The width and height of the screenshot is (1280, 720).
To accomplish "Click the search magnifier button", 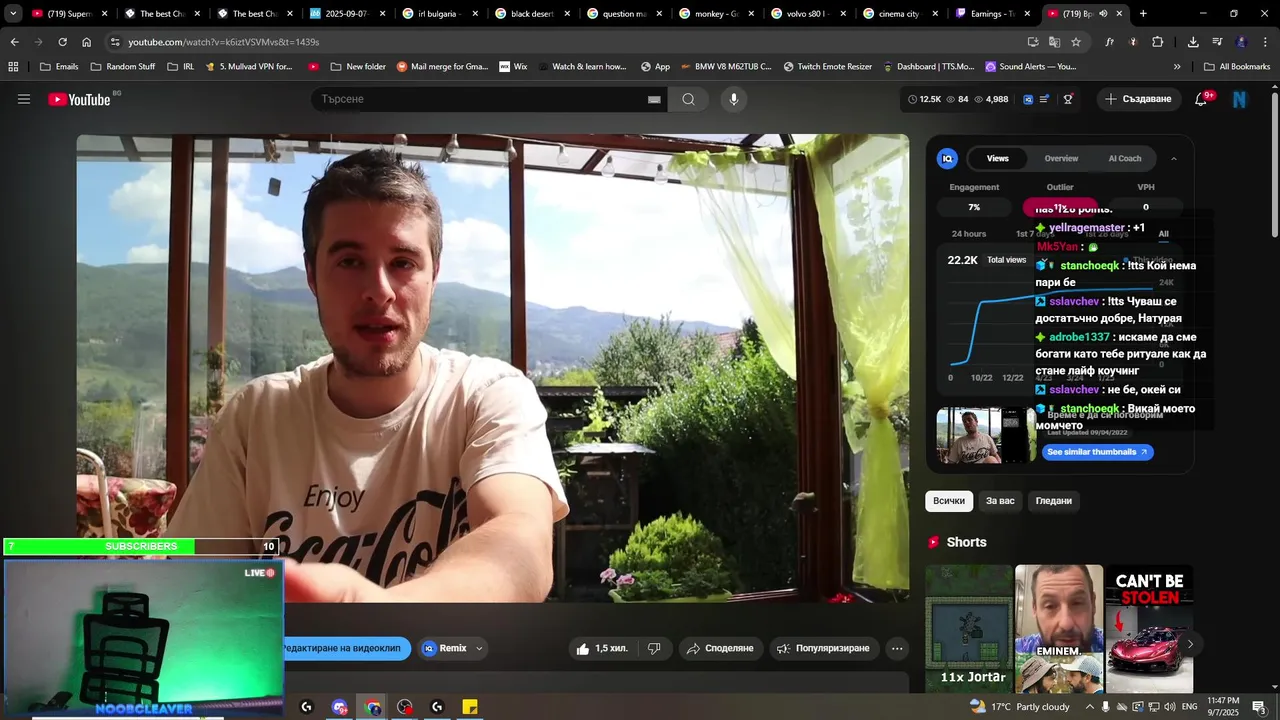I will (x=688, y=99).
